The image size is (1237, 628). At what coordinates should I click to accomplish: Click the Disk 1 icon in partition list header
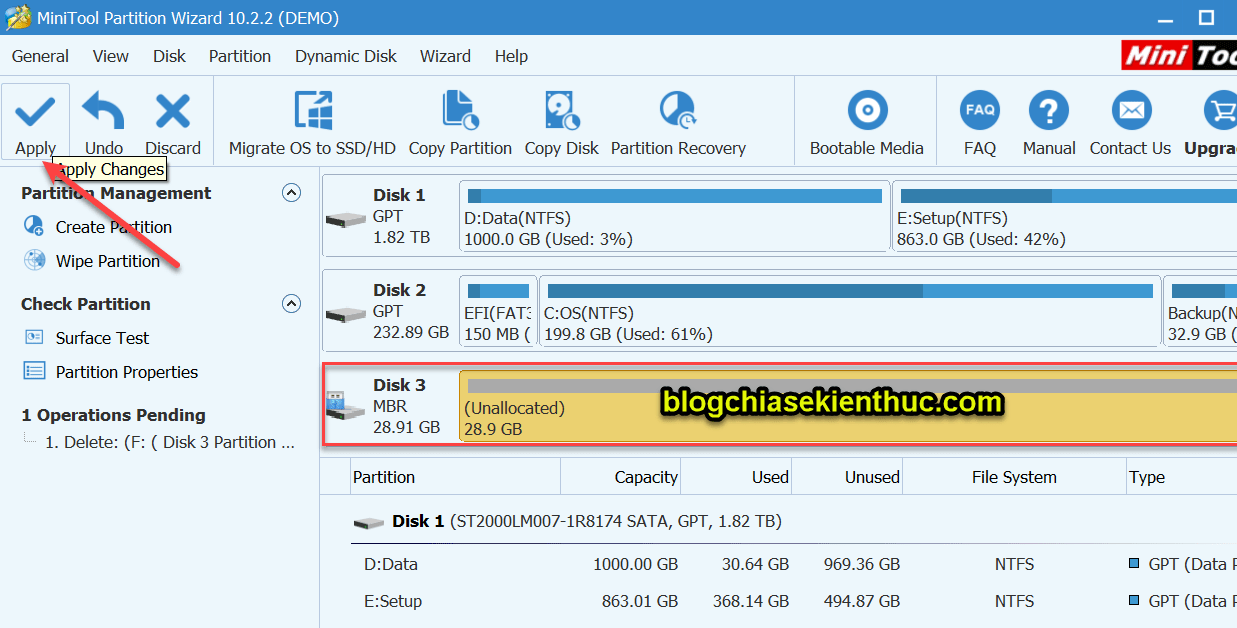(x=369, y=522)
